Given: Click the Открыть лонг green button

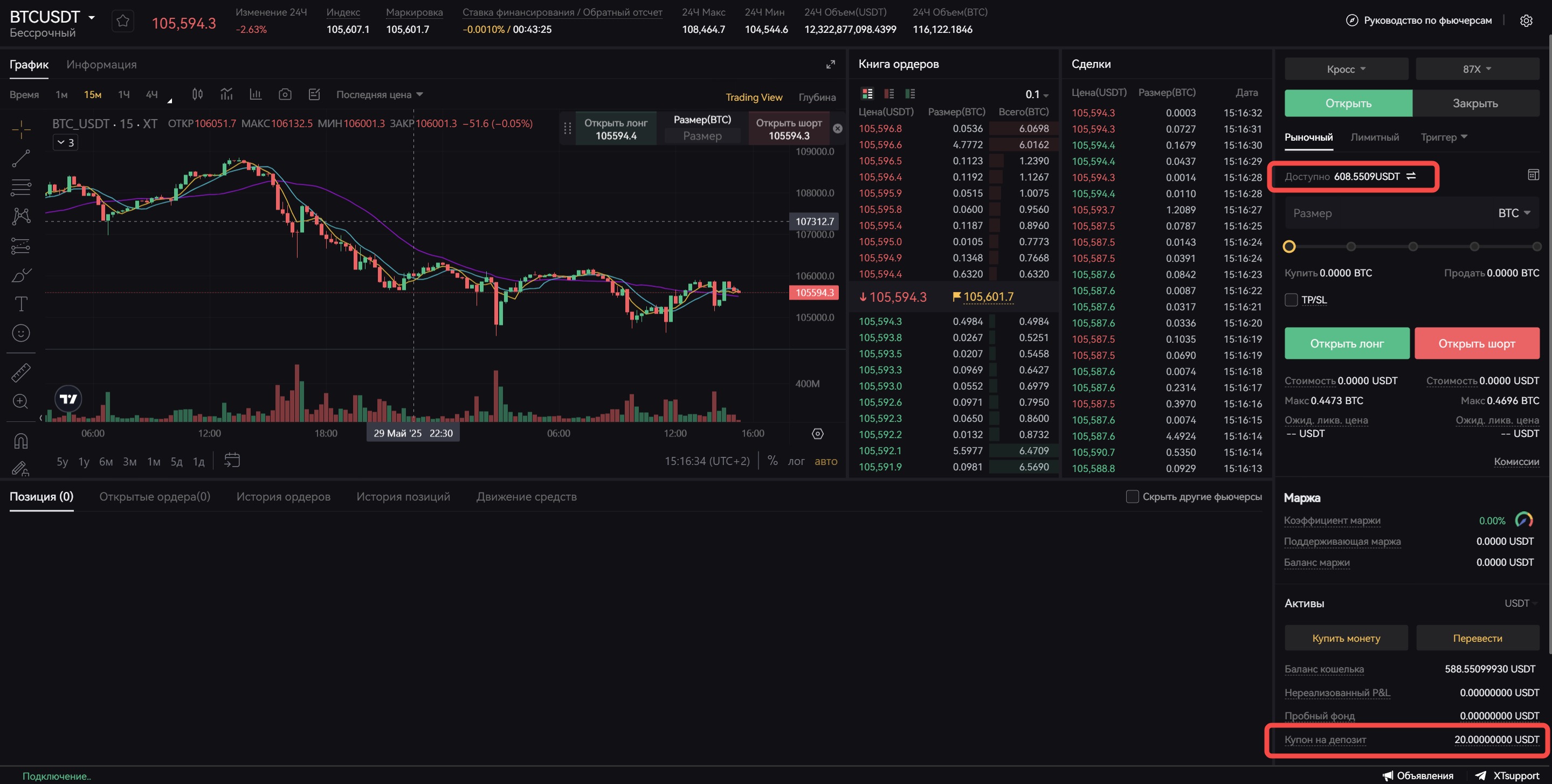Looking at the screenshot, I should 1347,343.
